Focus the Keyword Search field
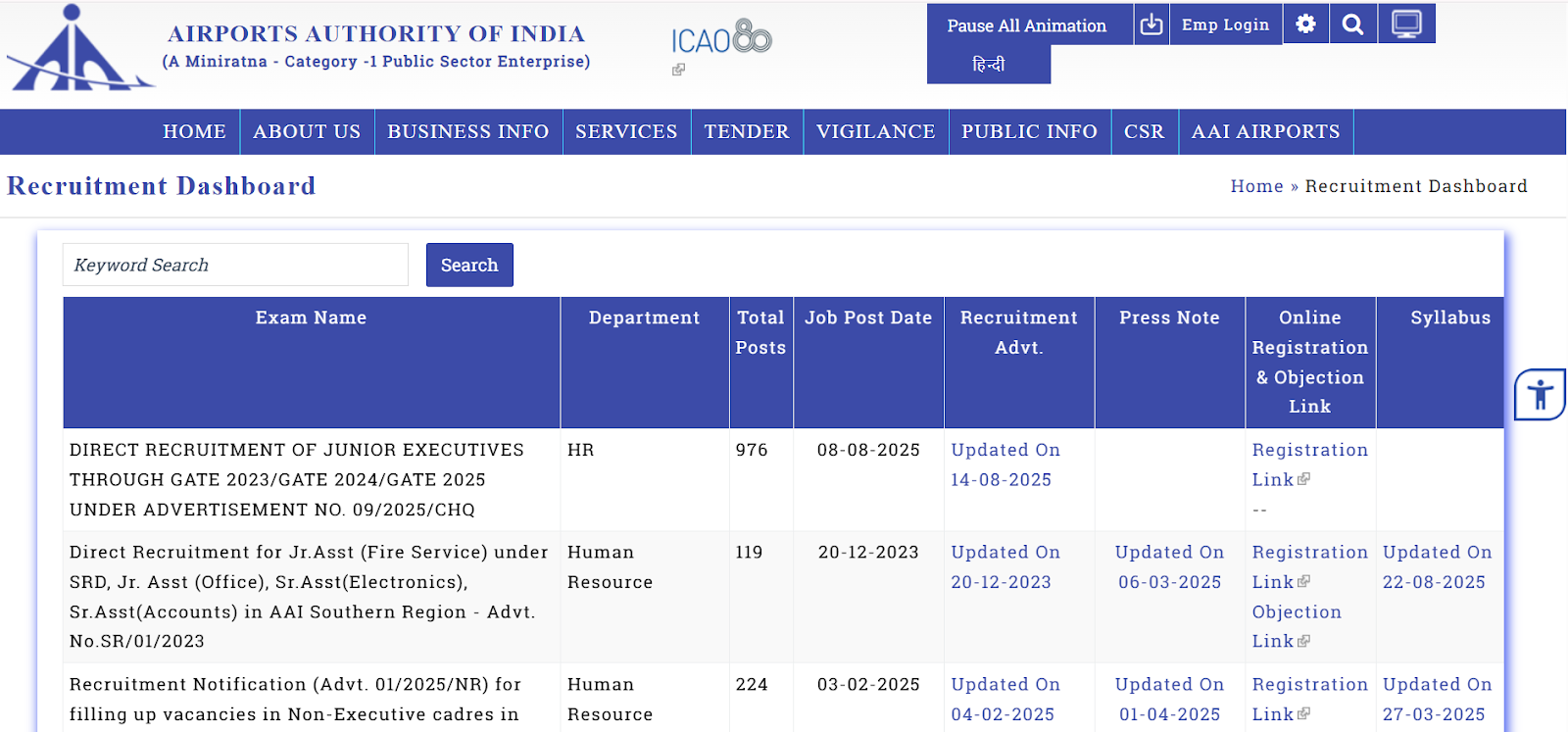Image resolution: width=1568 pixels, height=732 pixels. point(235,265)
